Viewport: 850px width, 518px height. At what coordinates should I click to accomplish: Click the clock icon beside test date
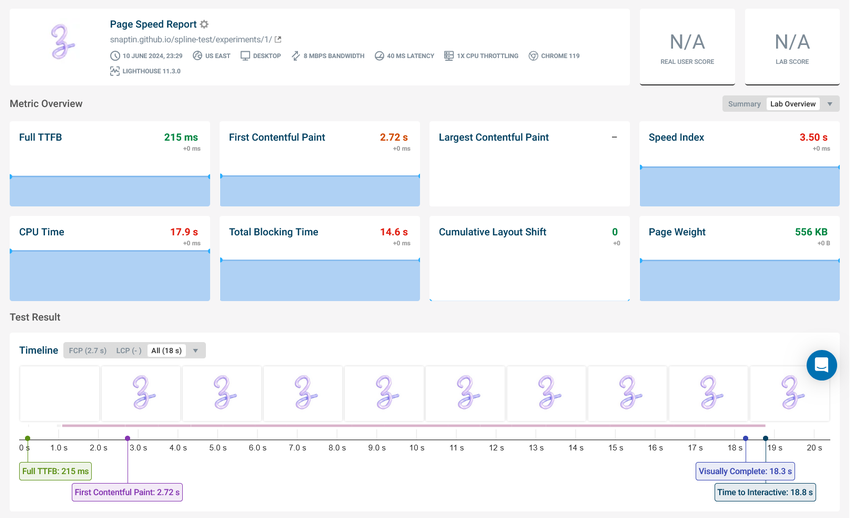[x=115, y=56]
